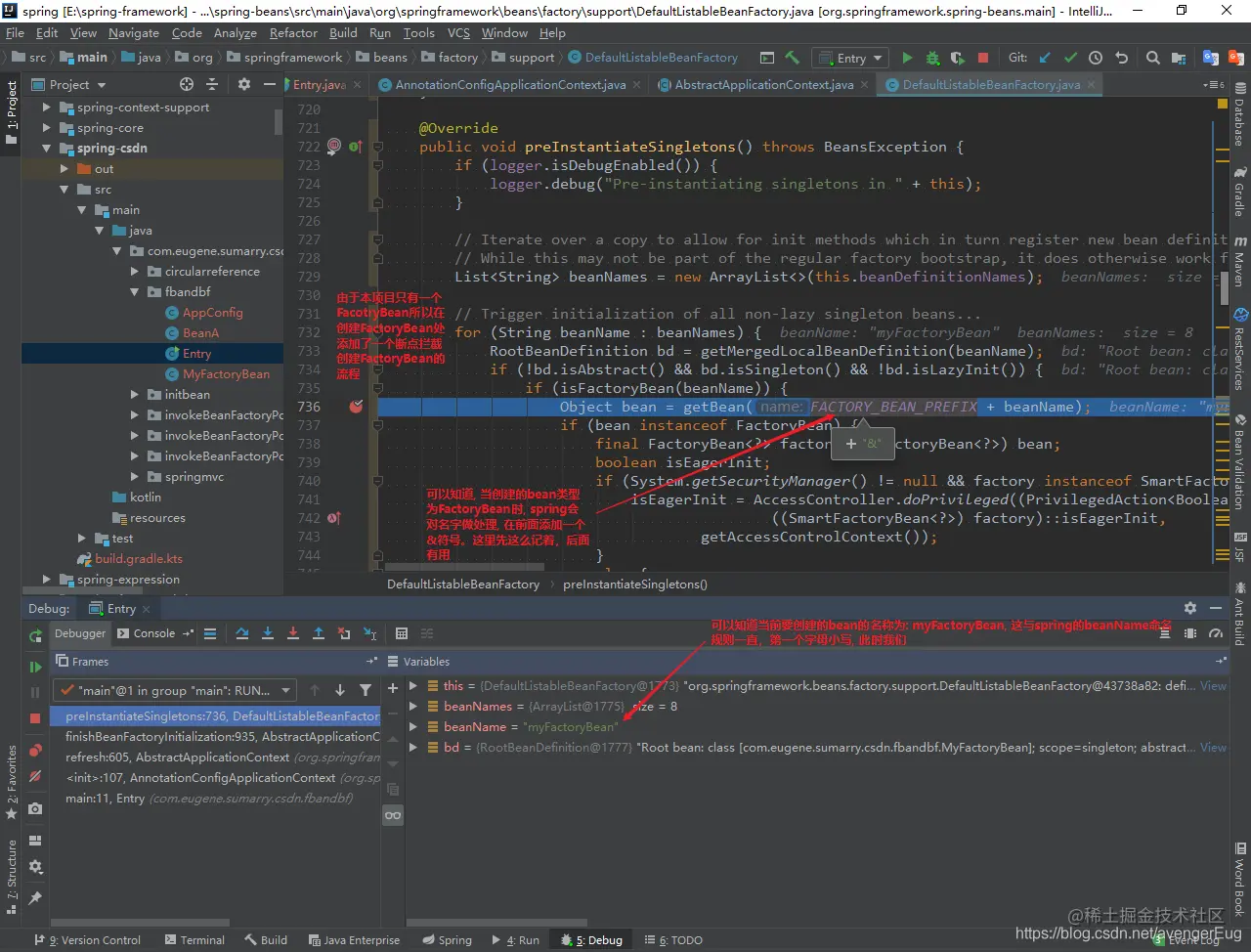This screenshot has height=952, width=1251.
Task: Build project with the hammer icon
Action: [x=793, y=58]
